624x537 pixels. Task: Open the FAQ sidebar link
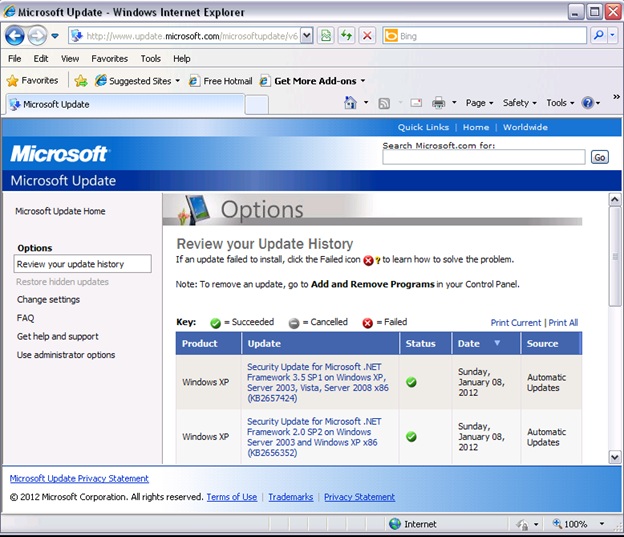click(x=25, y=318)
